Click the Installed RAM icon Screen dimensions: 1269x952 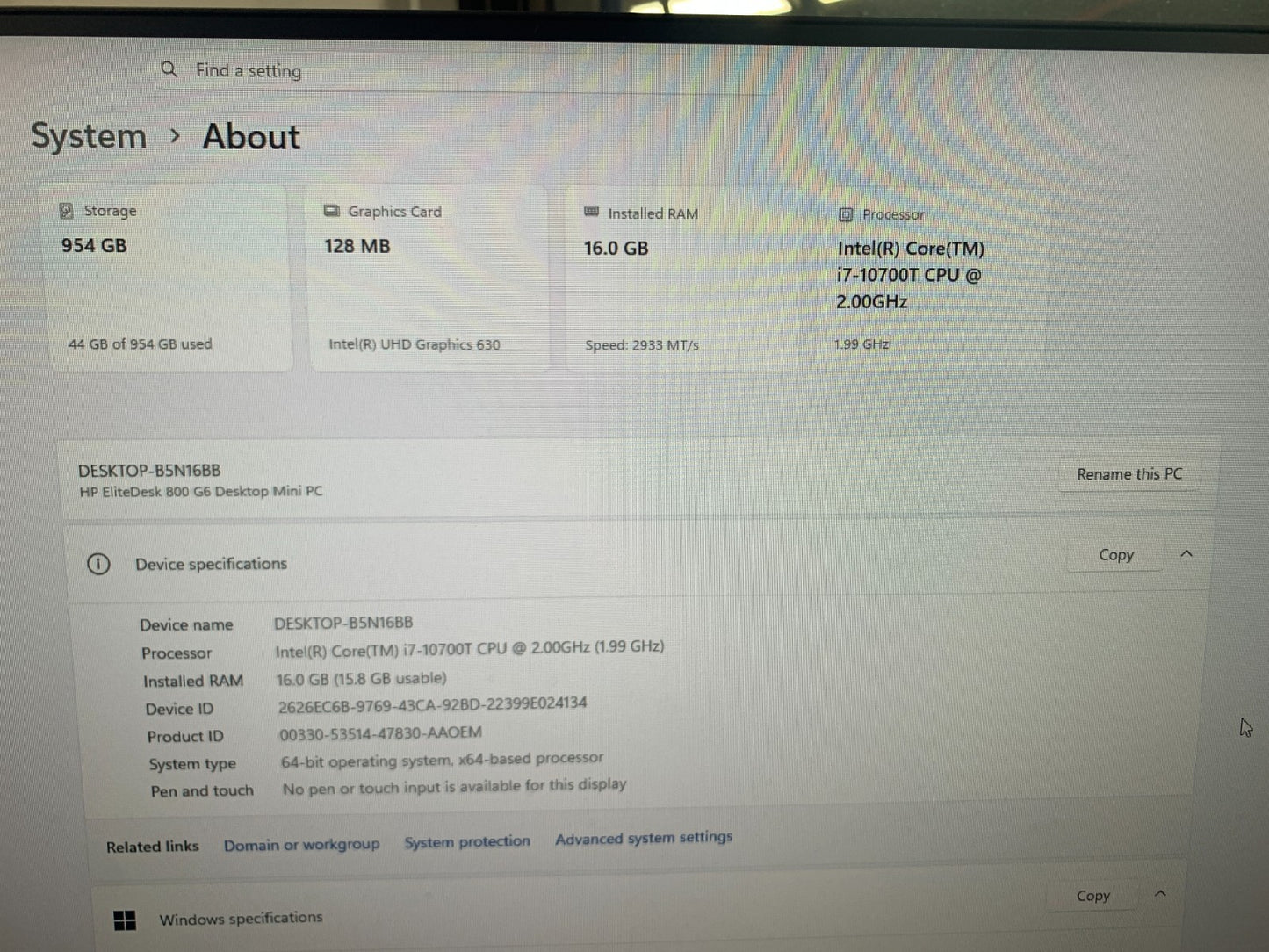[x=592, y=213]
